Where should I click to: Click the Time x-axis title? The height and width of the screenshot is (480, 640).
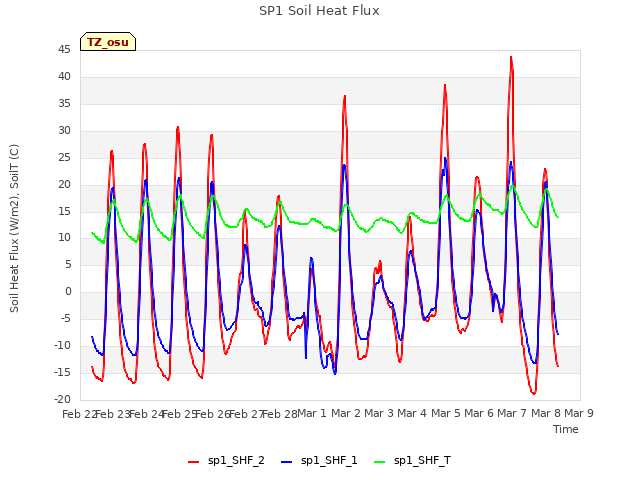click(566, 429)
